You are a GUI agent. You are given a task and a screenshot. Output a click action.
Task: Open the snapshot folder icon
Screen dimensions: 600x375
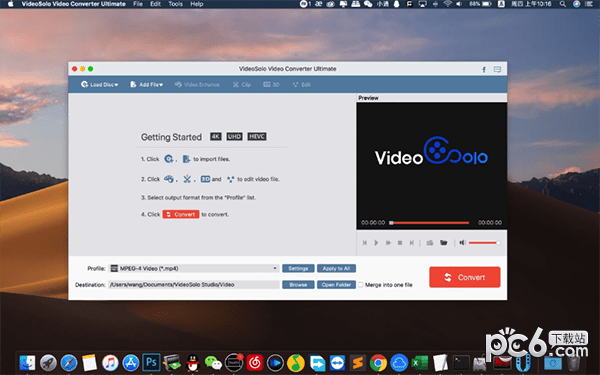coord(443,243)
